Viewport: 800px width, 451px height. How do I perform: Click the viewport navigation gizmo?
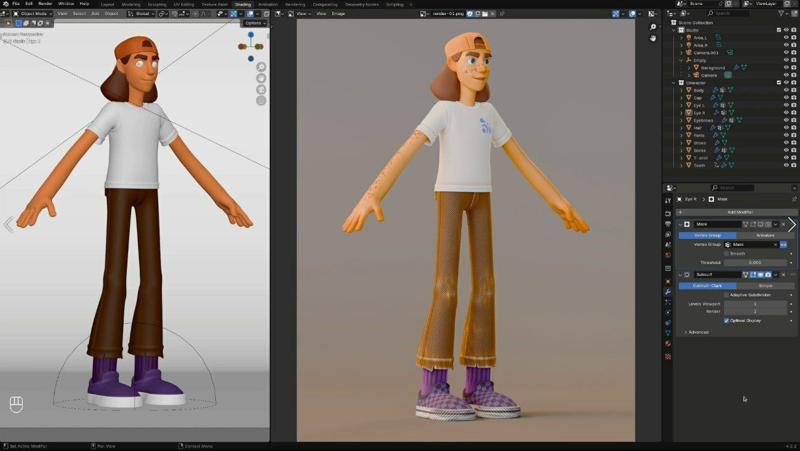tap(253, 45)
